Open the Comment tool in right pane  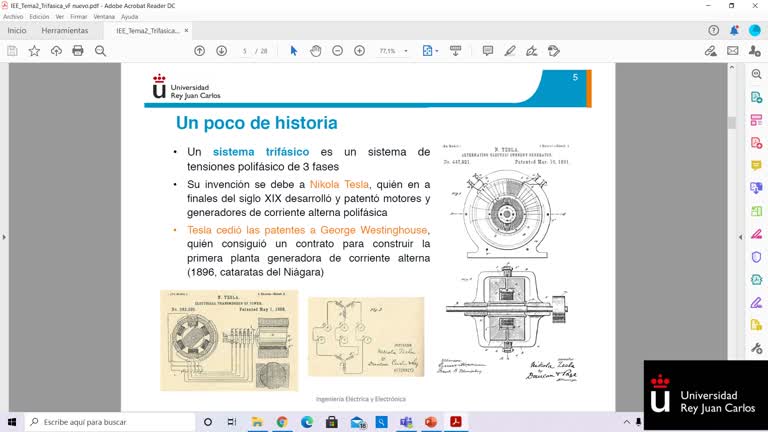[756, 166]
